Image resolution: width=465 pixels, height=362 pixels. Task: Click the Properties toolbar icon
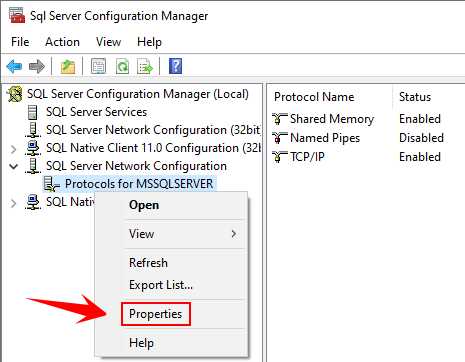pos(99,66)
